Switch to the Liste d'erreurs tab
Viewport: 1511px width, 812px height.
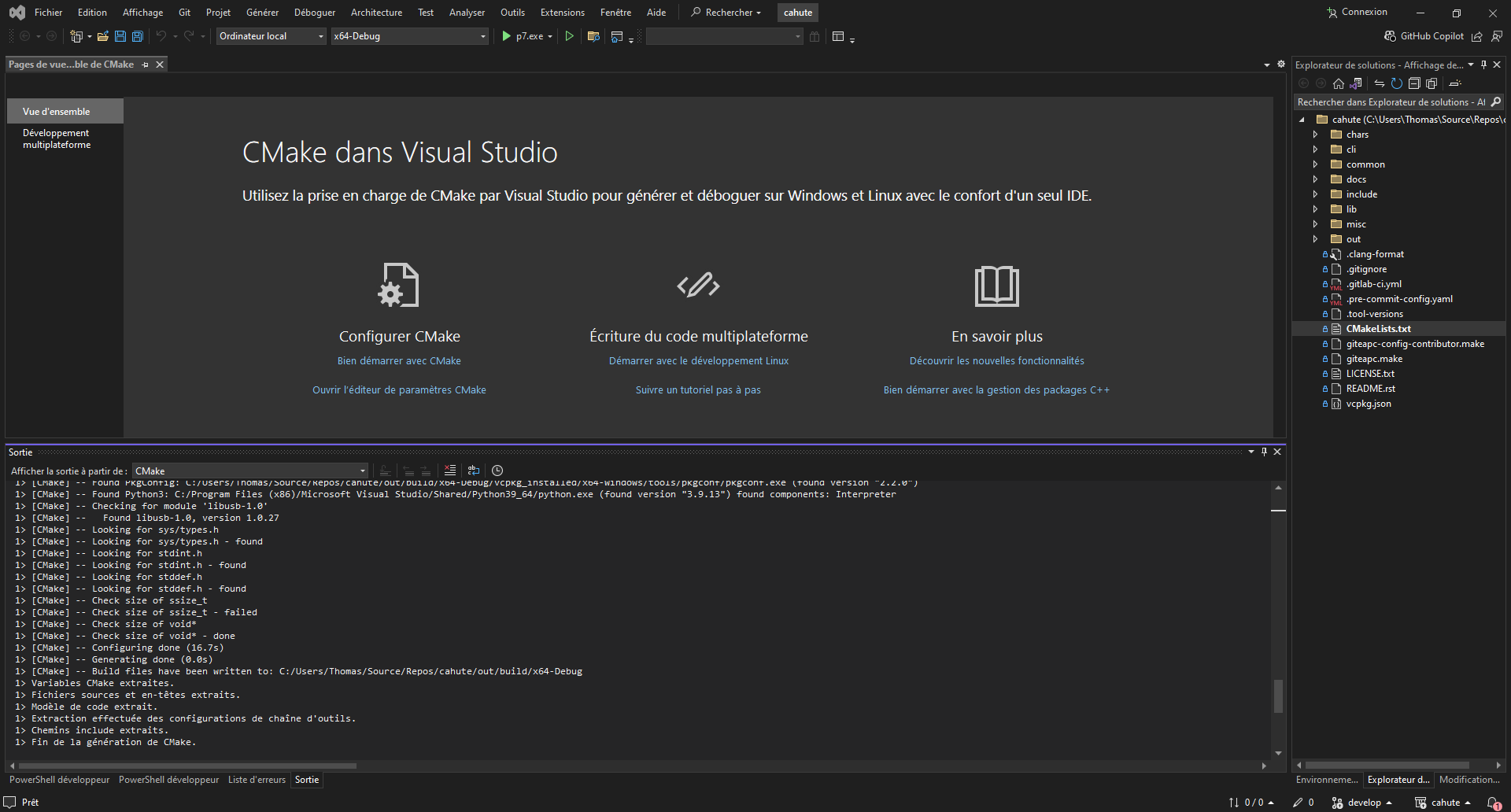pos(257,780)
